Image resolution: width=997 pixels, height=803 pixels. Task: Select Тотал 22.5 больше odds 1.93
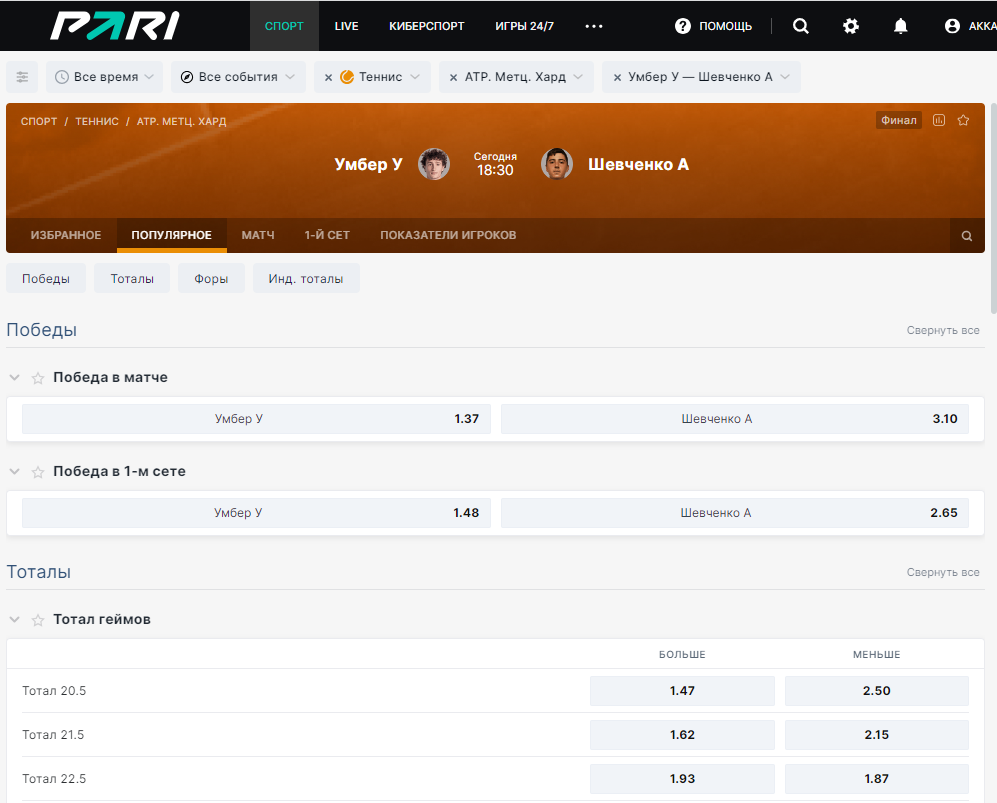pos(682,779)
